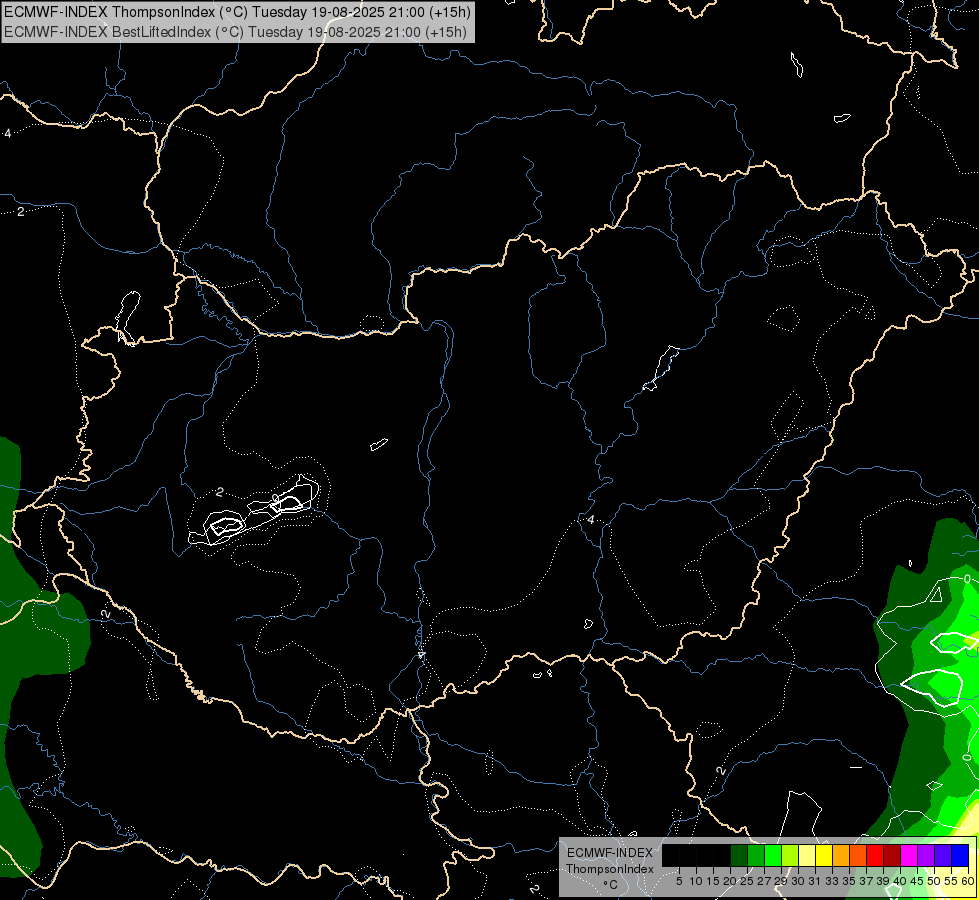Click the red-orange 35-37 legend swatch
The height and width of the screenshot is (900, 979).
[x=858, y=855]
